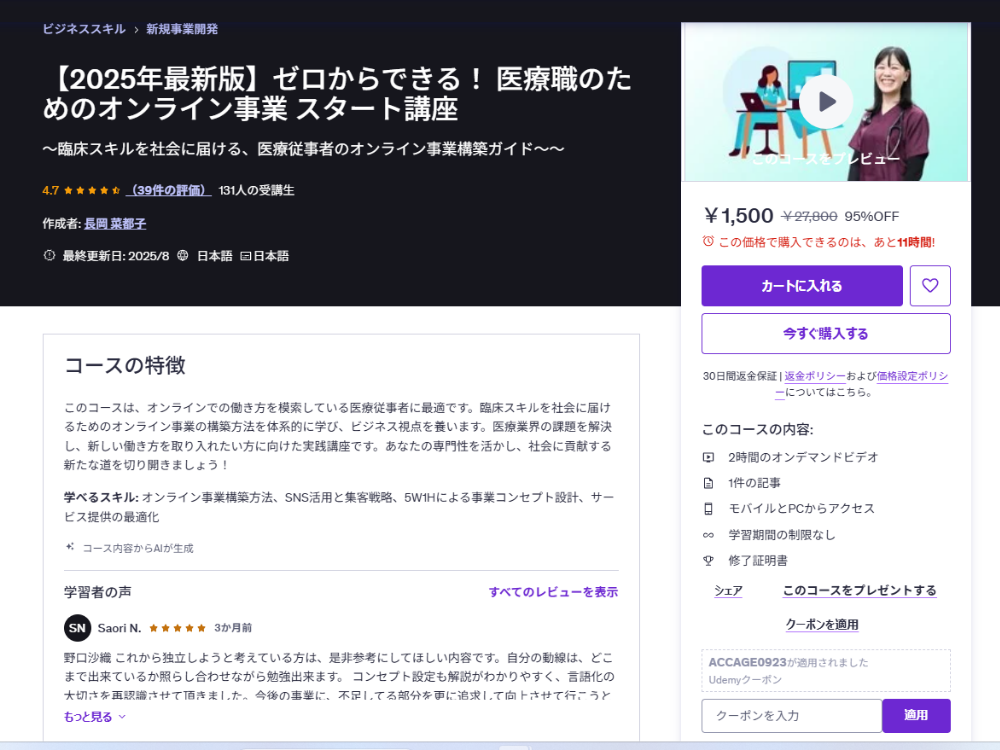This screenshot has width=1000, height=750.
Task: Click the AI sparkle icon near コース内容からAIが生成
Action: click(68, 548)
